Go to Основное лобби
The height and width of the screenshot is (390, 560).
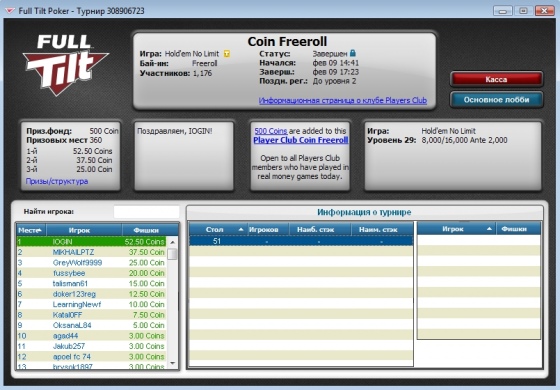coord(496,100)
